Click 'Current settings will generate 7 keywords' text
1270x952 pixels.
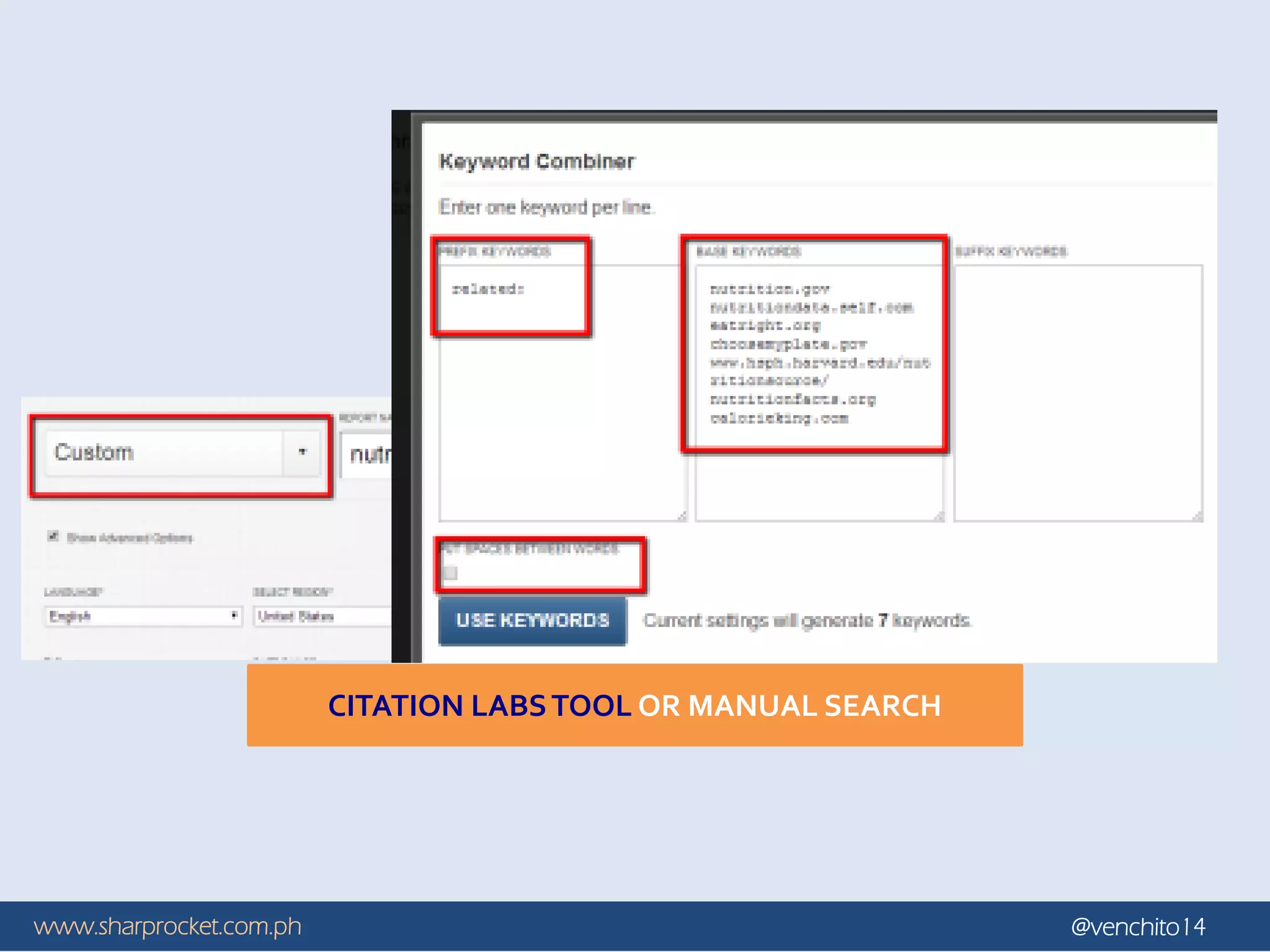point(807,620)
